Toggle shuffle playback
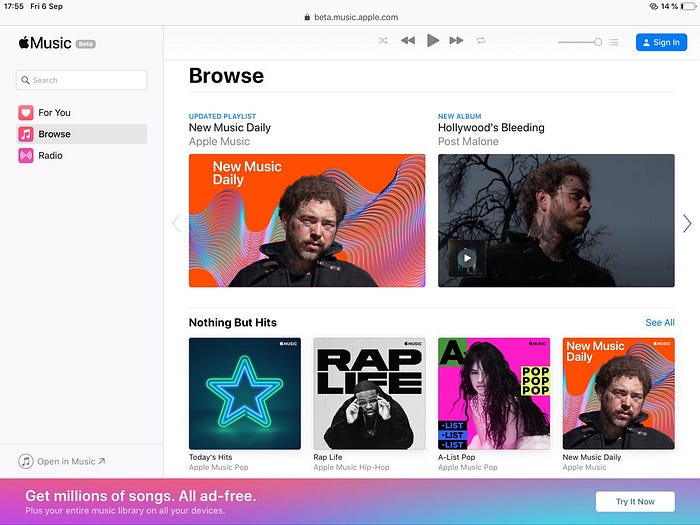Viewport: 700px width, 525px height. (383, 41)
